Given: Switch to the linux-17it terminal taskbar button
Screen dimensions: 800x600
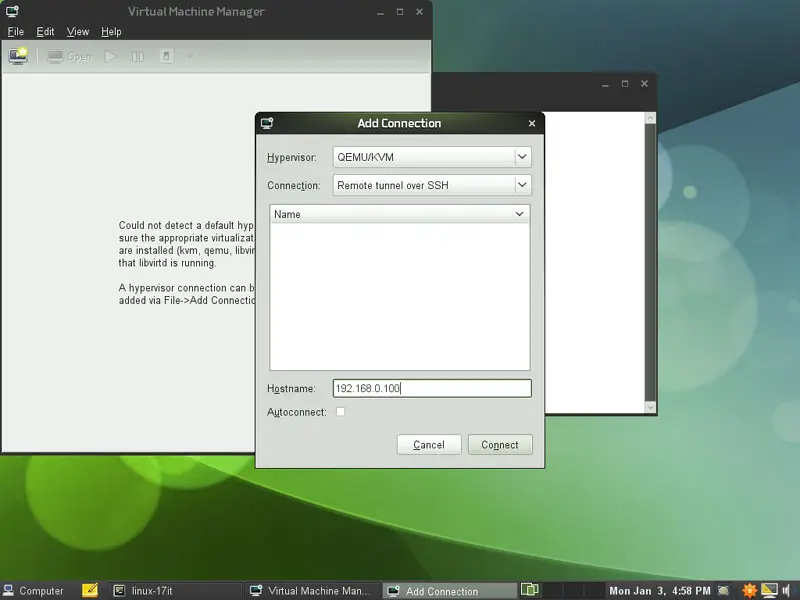Looking at the screenshot, I should pyautogui.click(x=176, y=591).
